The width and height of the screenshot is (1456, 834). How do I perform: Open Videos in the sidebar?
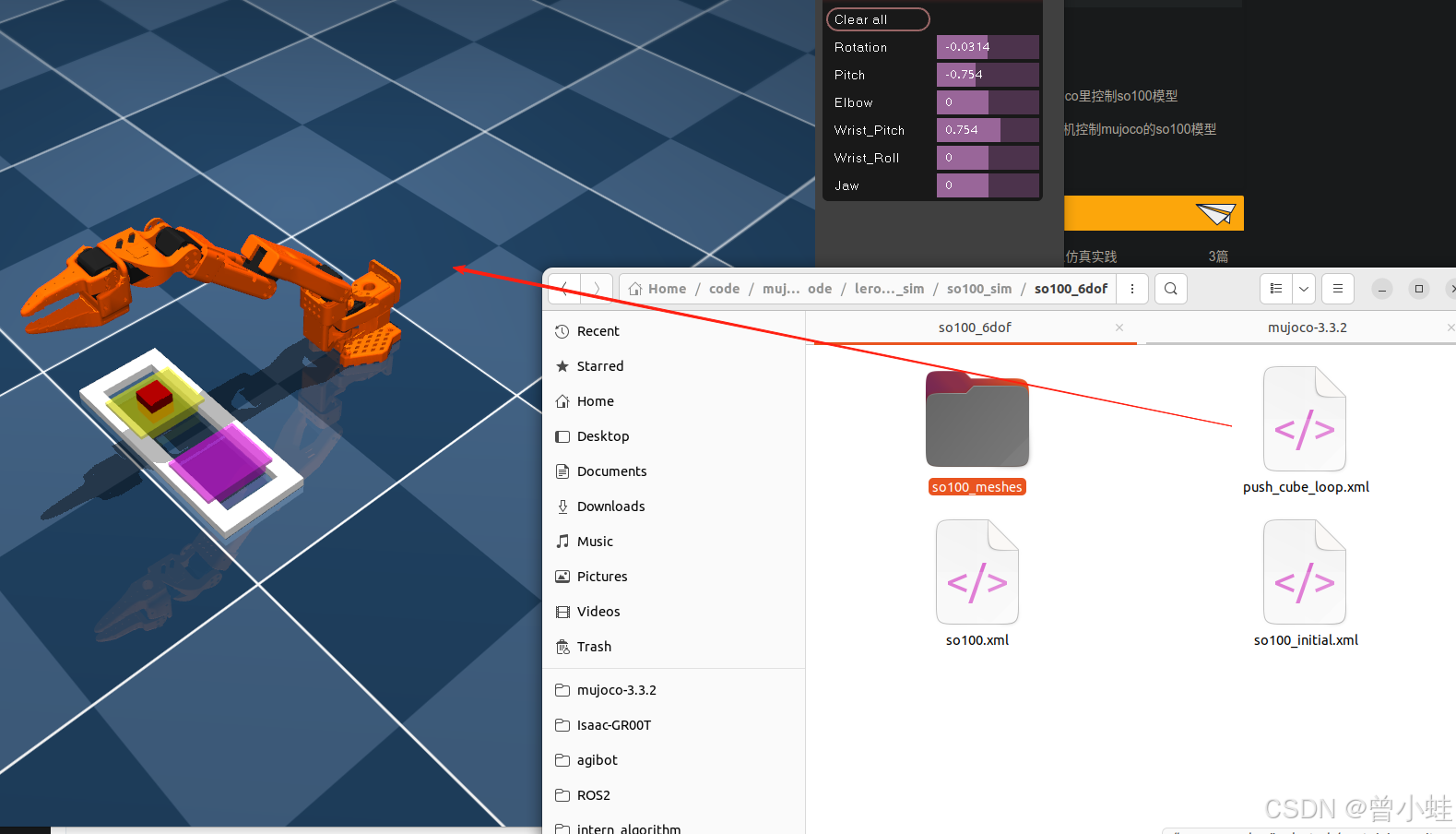pyautogui.click(x=673, y=612)
